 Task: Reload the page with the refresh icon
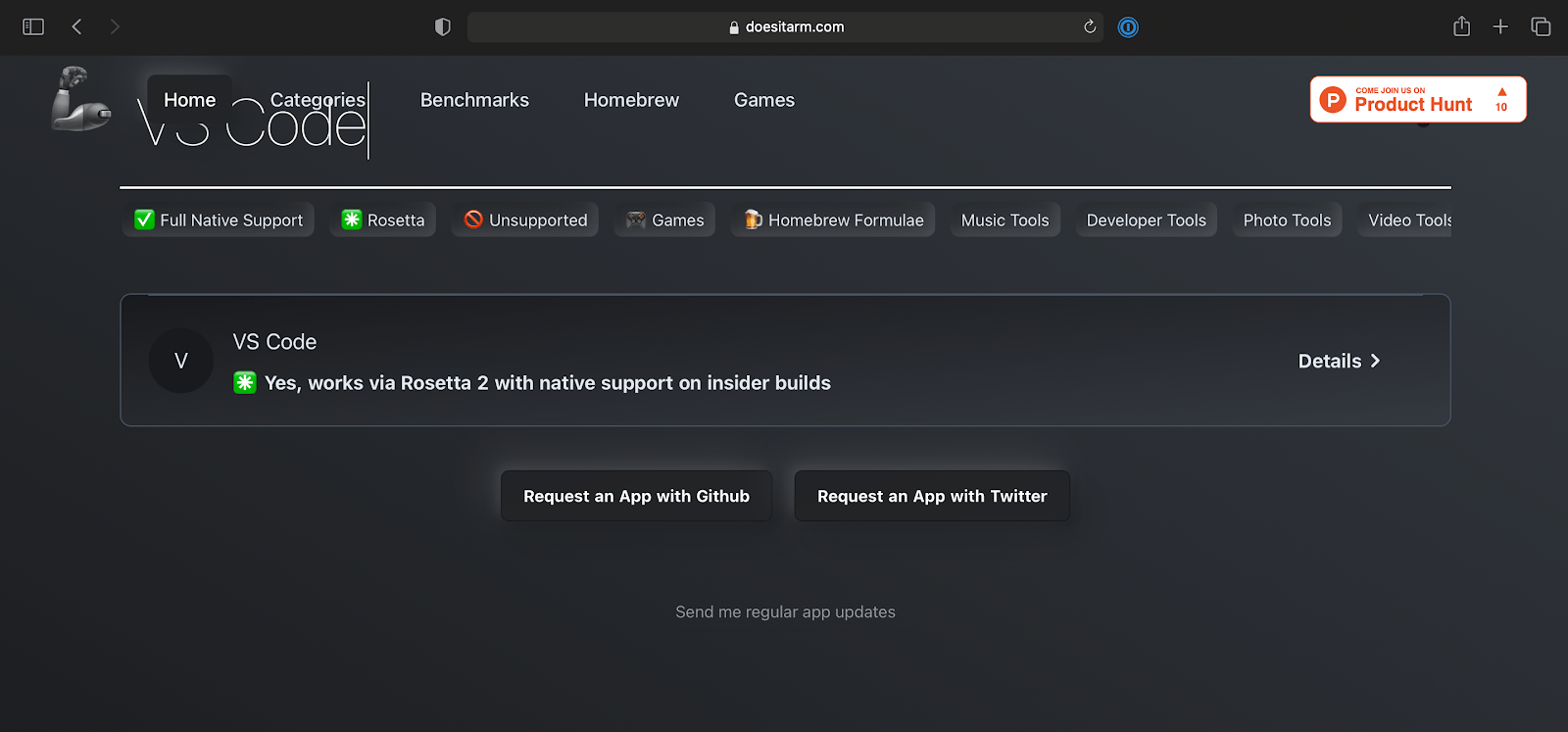tap(1089, 26)
